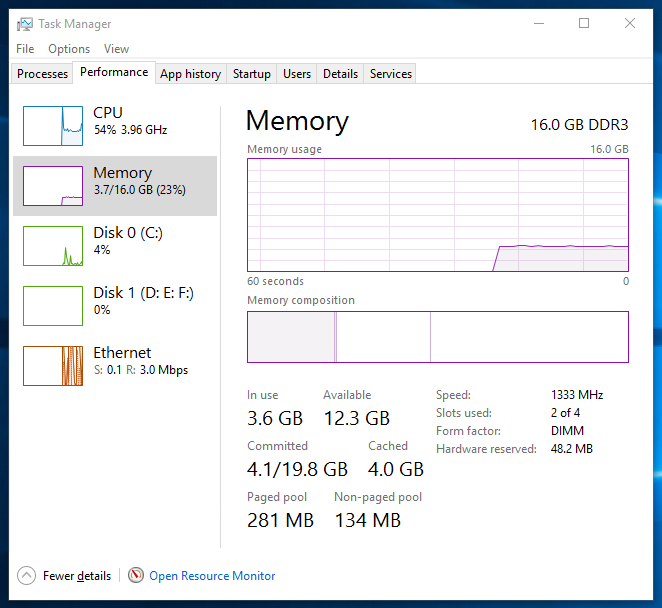Open the Options menu
Screen dimensions: 662x608
pyautogui.click(x=69, y=49)
